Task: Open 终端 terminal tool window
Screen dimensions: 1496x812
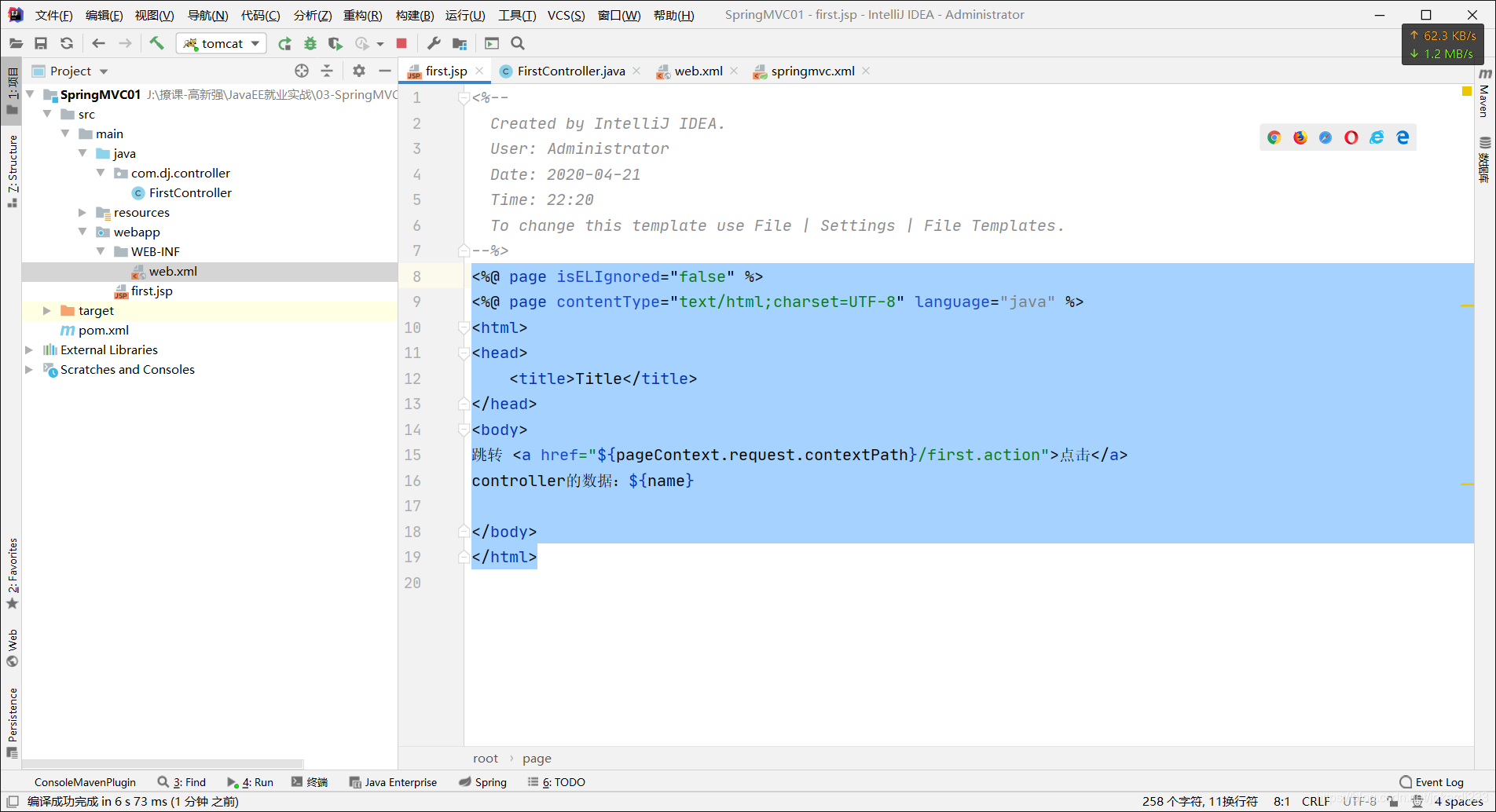Action: coord(310,782)
